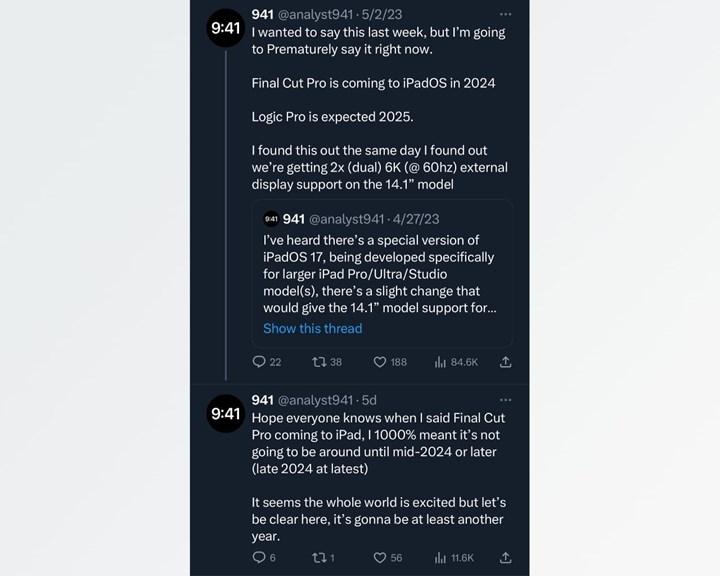
Task: Reply to the second tweet with 6 replies
Action: pyautogui.click(x=258, y=557)
